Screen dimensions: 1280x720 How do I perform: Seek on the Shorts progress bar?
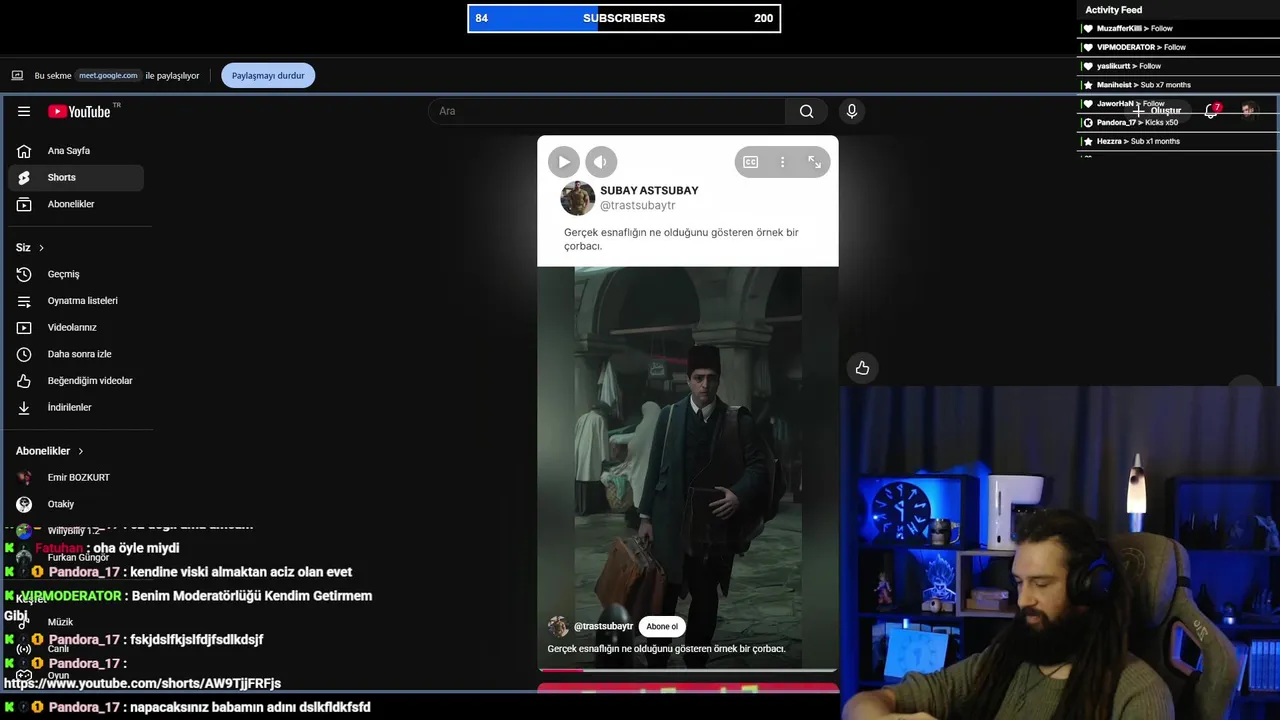point(688,670)
